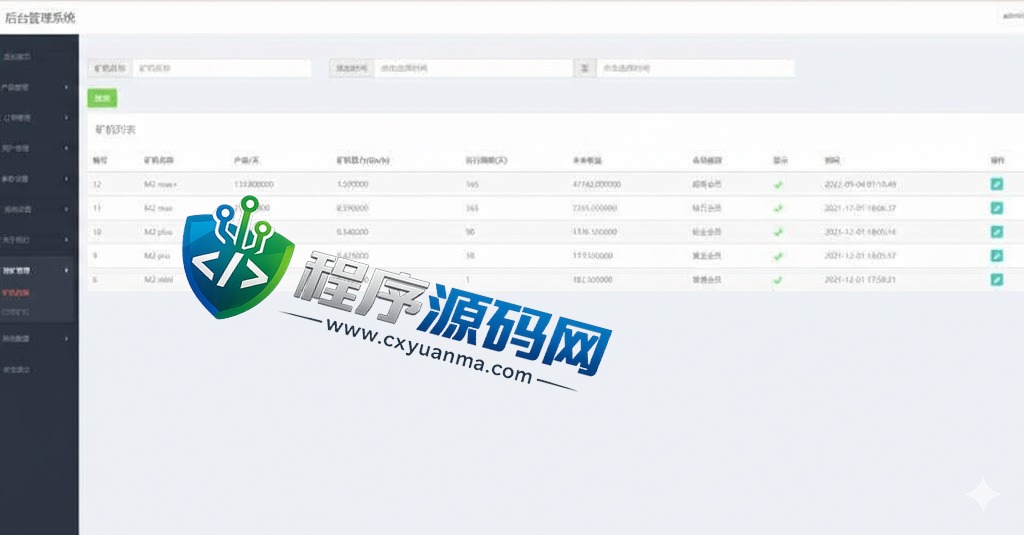
Task: Open the start time picker field
Action: click(473, 68)
